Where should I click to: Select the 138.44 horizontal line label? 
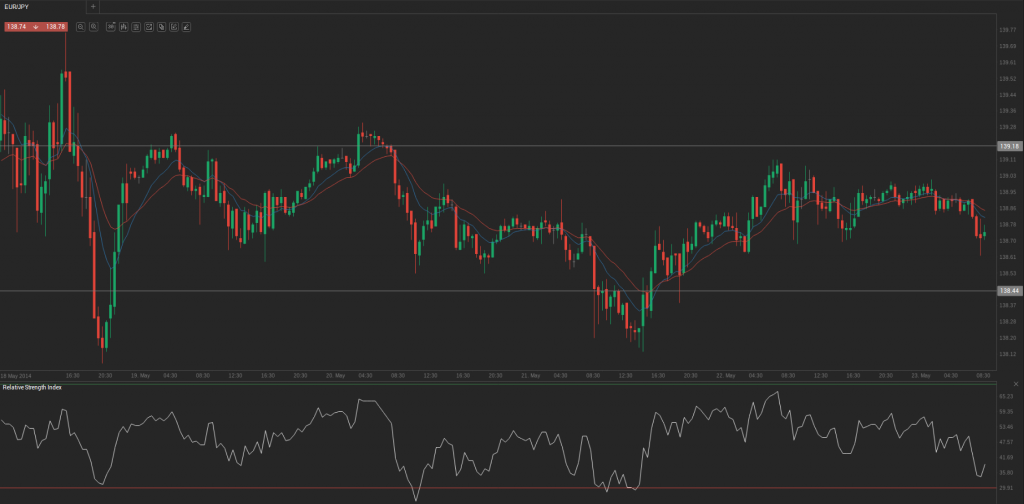1008,290
